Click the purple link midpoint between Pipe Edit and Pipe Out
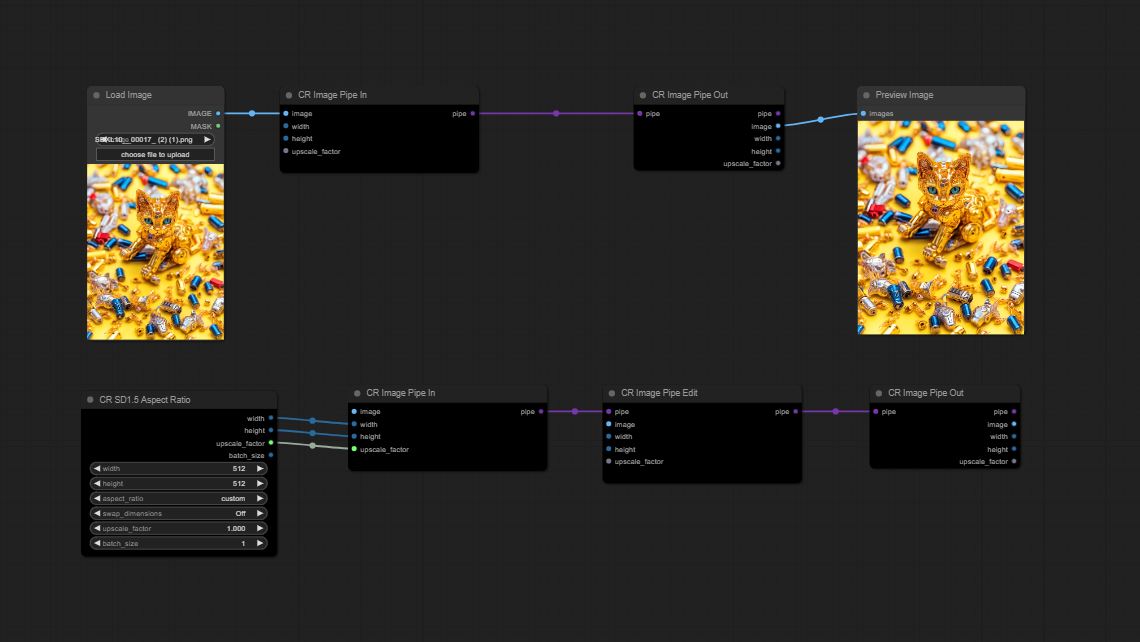Screen dimensions: 1140x642 coord(836,412)
